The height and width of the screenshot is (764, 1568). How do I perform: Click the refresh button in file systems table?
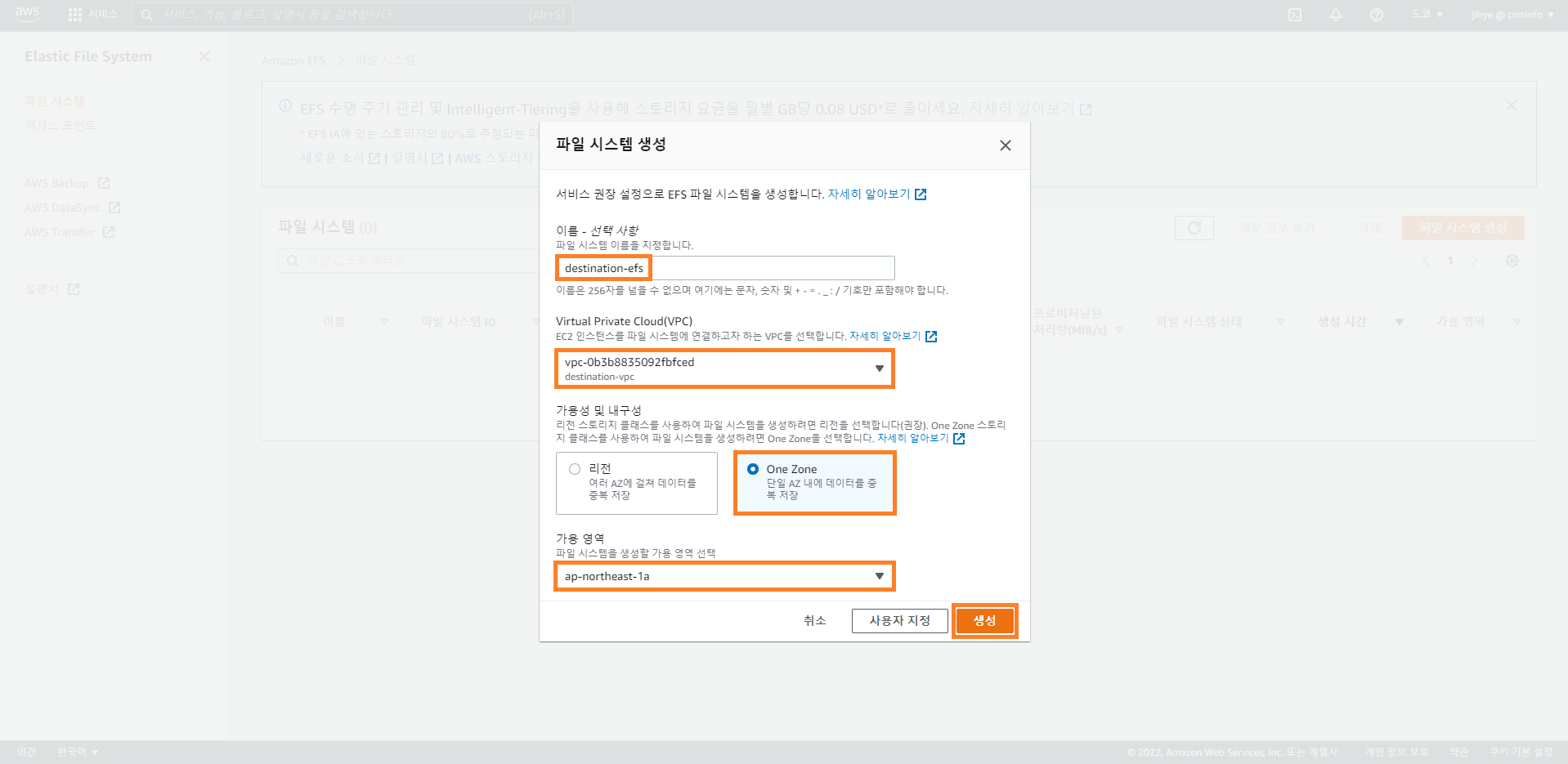coord(1194,228)
